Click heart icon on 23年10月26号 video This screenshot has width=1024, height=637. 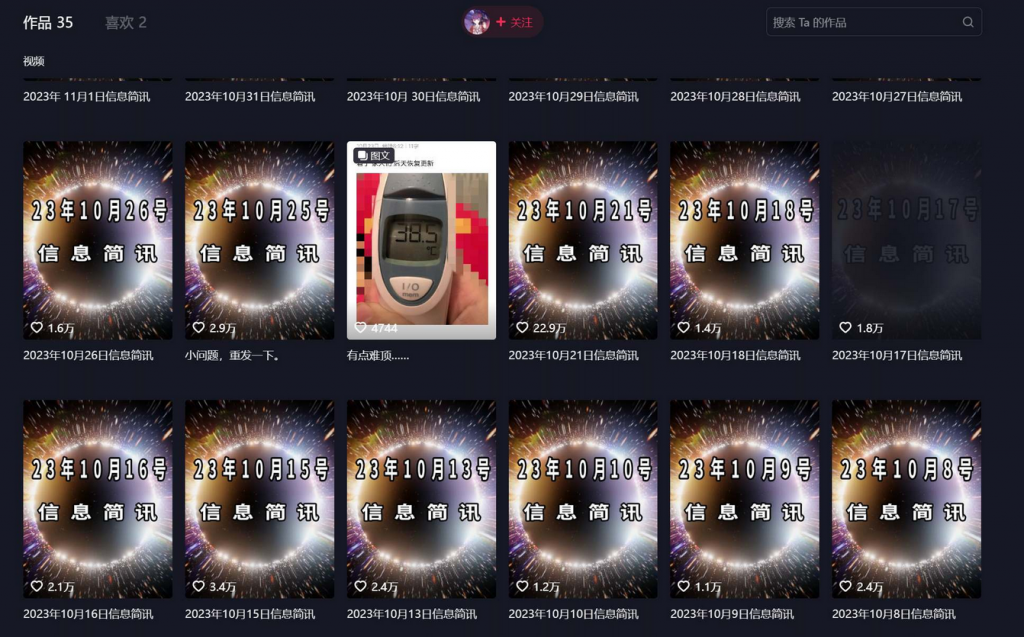pos(37,327)
